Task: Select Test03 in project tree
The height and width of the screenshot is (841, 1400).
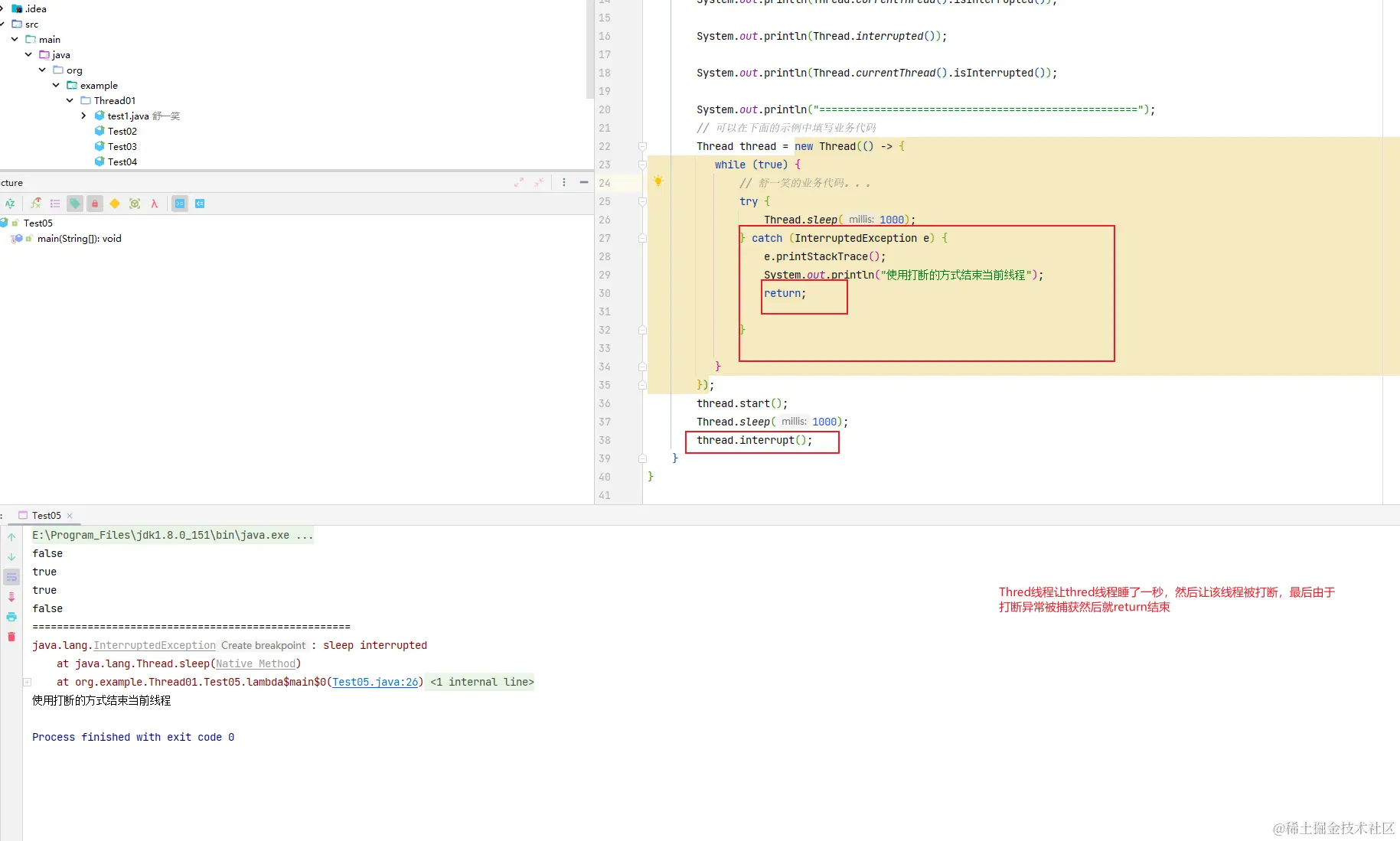Action: [122, 146]
